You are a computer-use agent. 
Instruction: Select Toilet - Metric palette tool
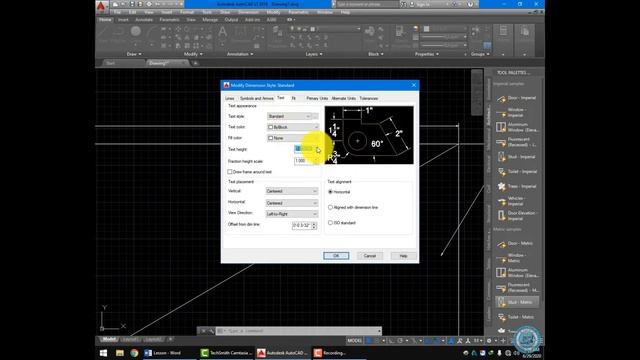click(516, 317)
